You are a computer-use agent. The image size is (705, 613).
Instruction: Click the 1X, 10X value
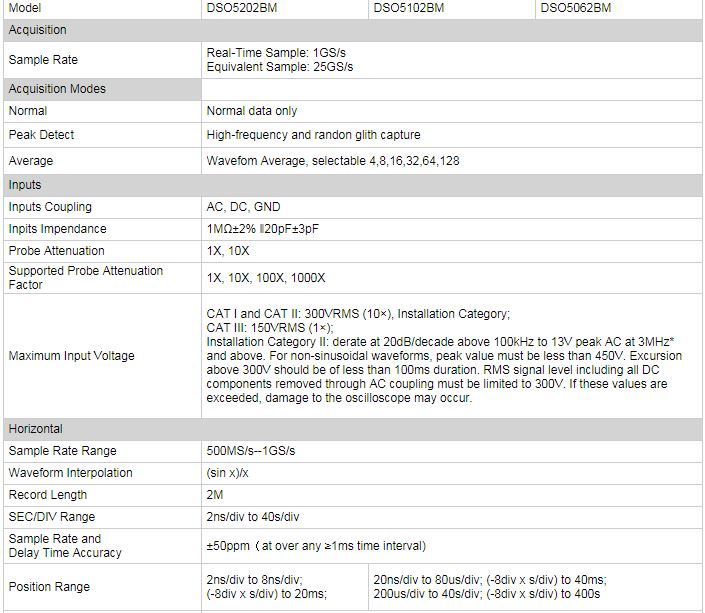pos(228,251)
